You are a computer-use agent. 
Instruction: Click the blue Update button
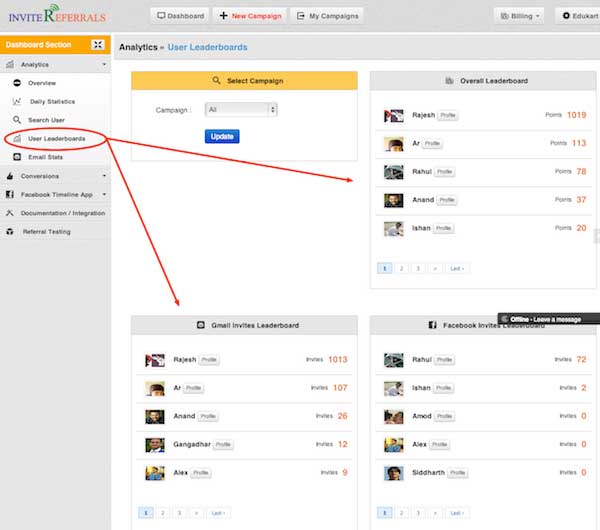point(222,136)
